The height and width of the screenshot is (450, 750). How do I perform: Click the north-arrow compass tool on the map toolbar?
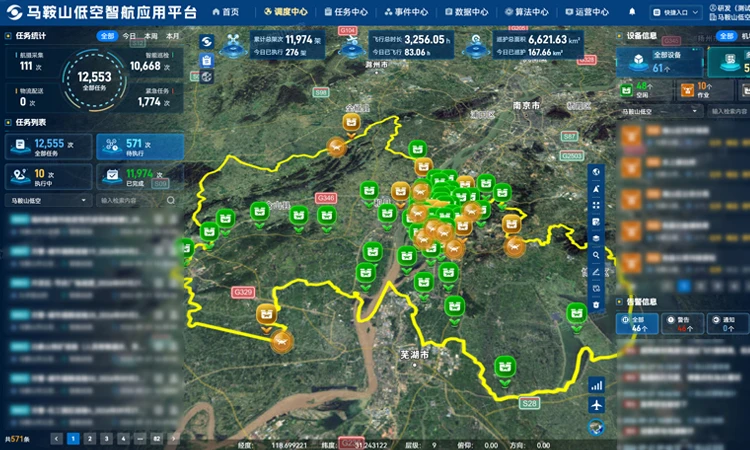click(x=596, y=189)
